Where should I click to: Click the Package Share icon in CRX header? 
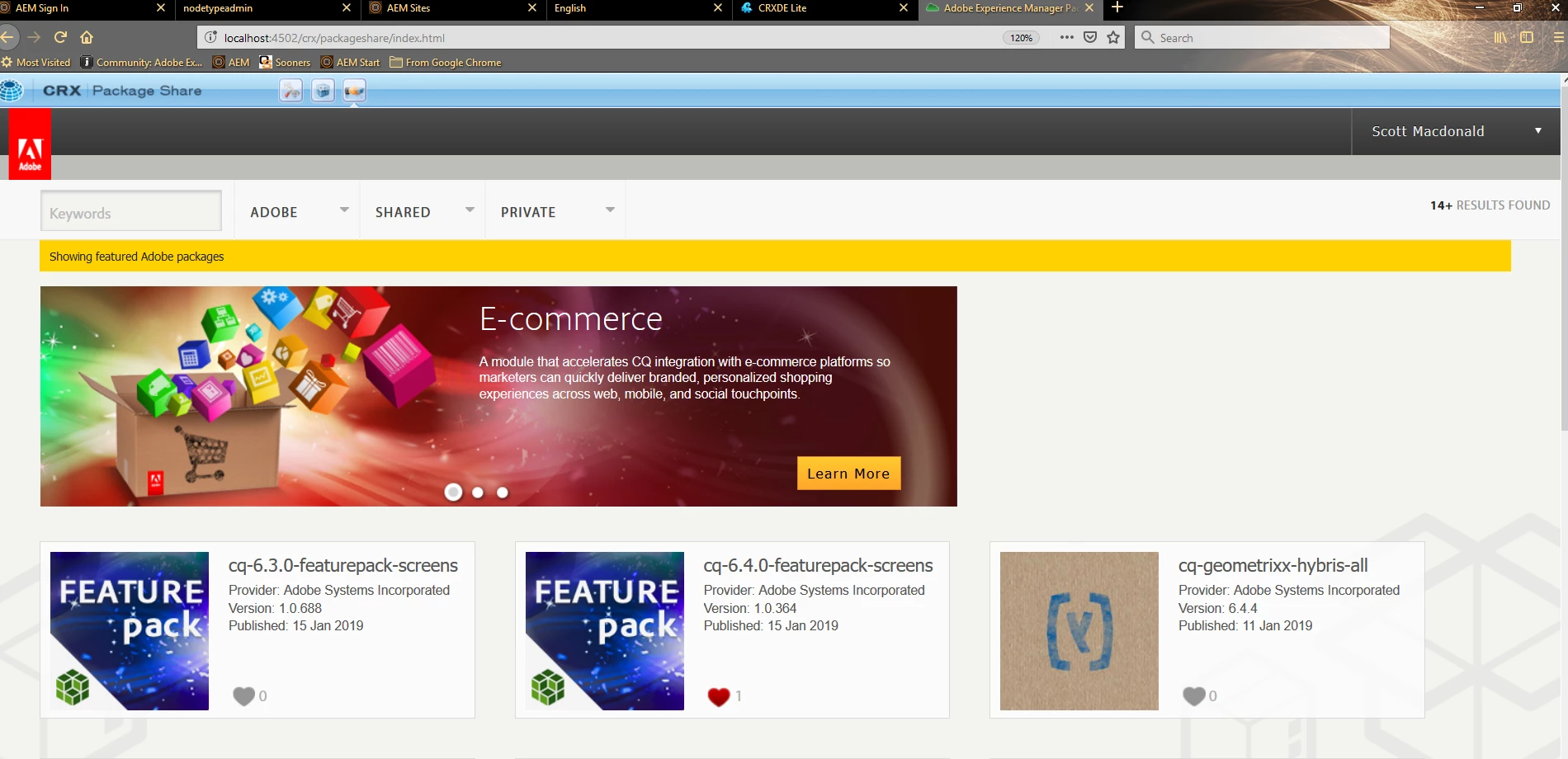[354, 91]
